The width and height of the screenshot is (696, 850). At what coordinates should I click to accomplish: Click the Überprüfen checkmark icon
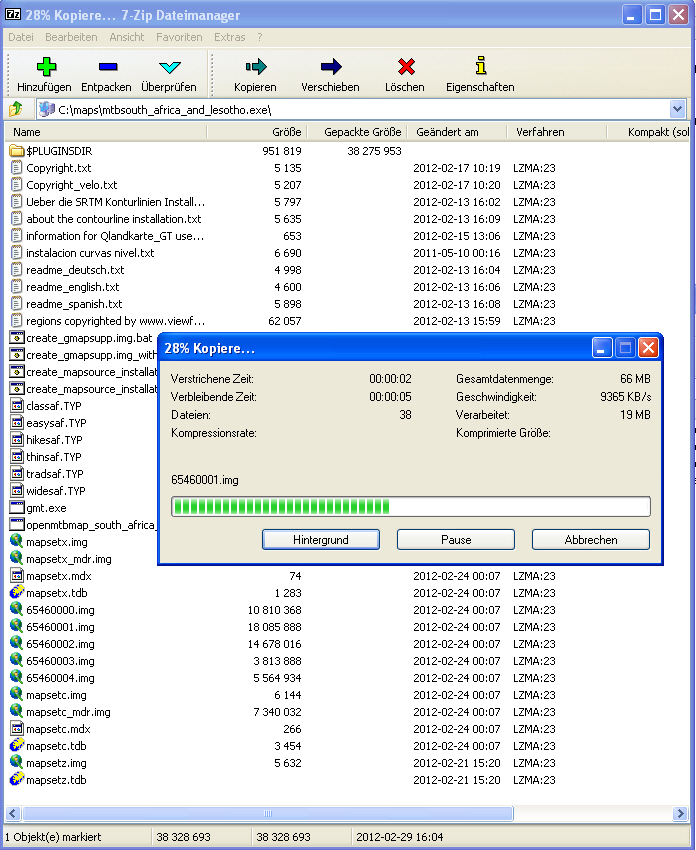click(x=170, y=67)
